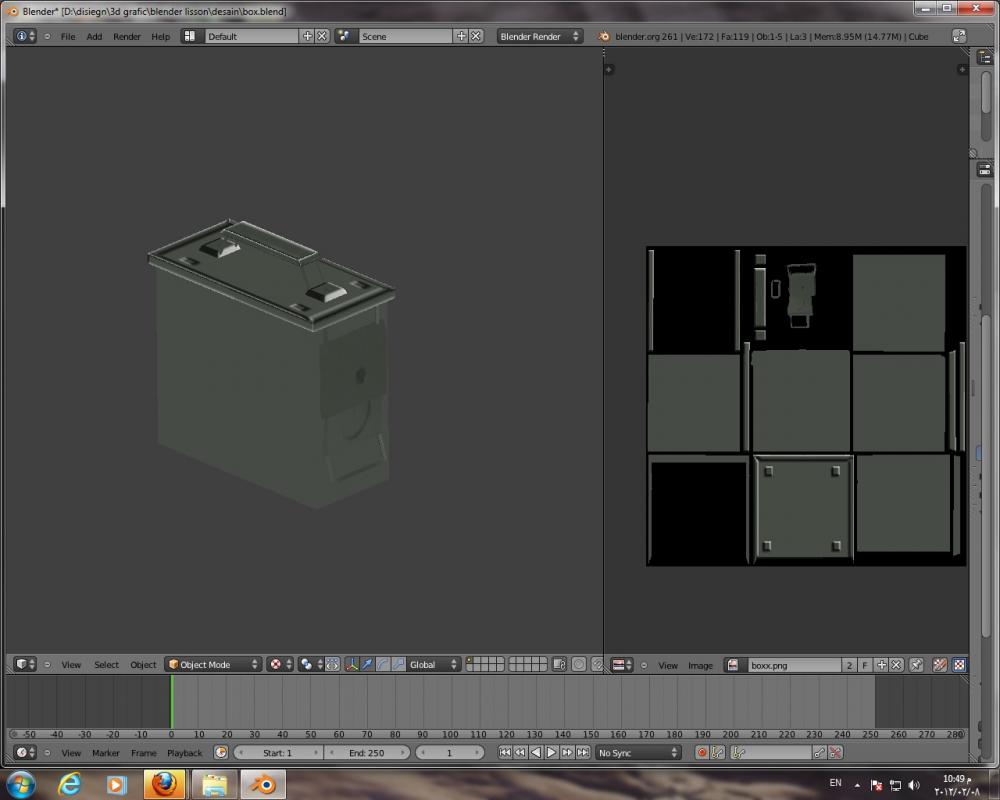
Task: Jump to the first frame
Action: [504, 753]
